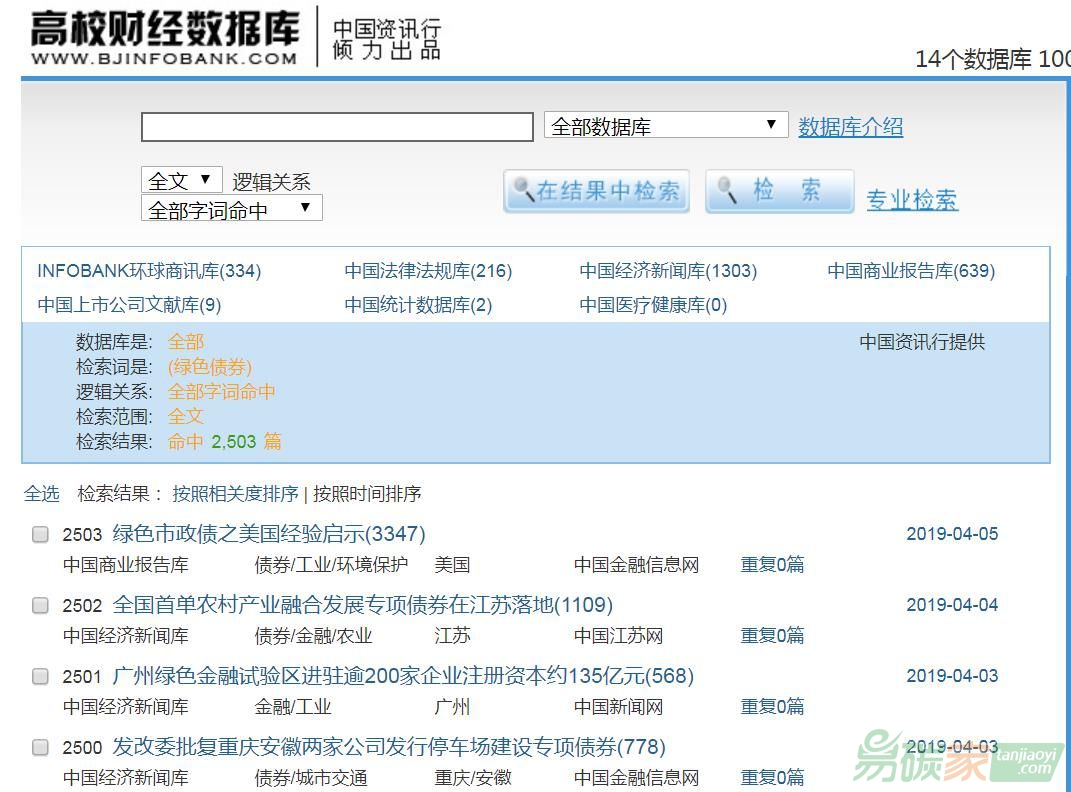Sort results by 按照时间排序
1071x792 pixels.
pos(367,493)
